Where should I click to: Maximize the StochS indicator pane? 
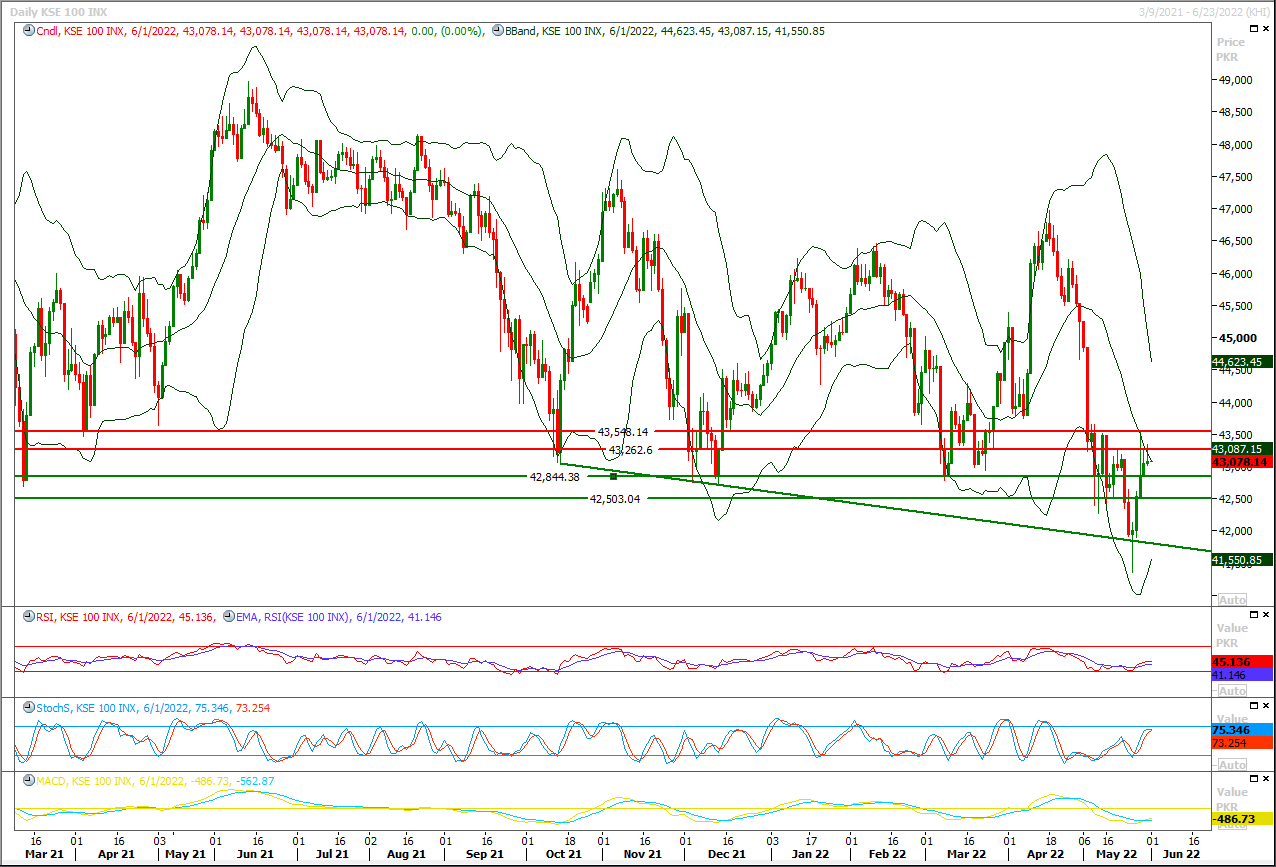1254,705
